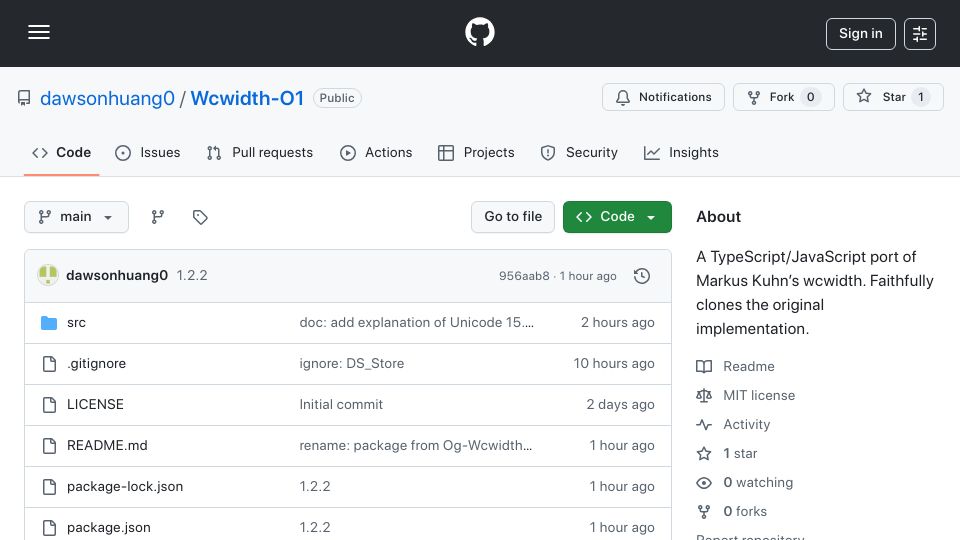Image resolution: width=960 pixels, height=540 pixels.
Task: Click the LICENSE file icon
Action: [50, 405]
